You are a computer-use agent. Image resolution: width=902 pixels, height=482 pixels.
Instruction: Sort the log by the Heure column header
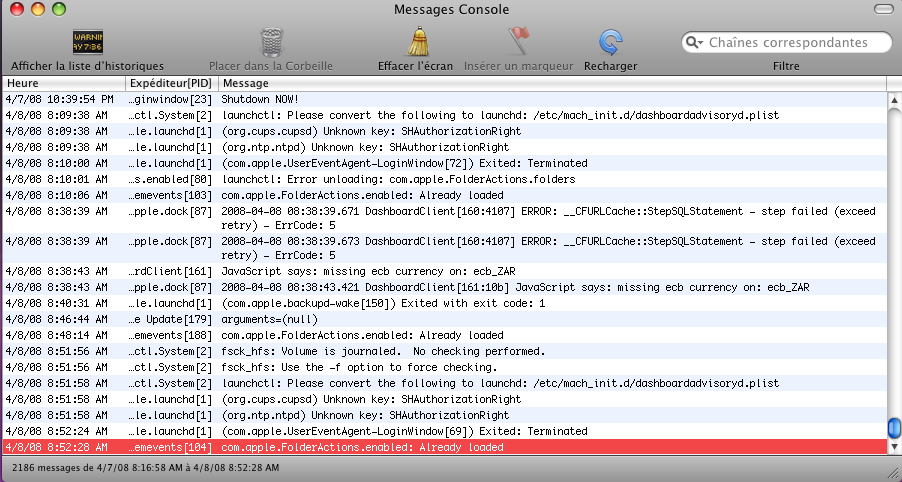[x=64, y=83]
